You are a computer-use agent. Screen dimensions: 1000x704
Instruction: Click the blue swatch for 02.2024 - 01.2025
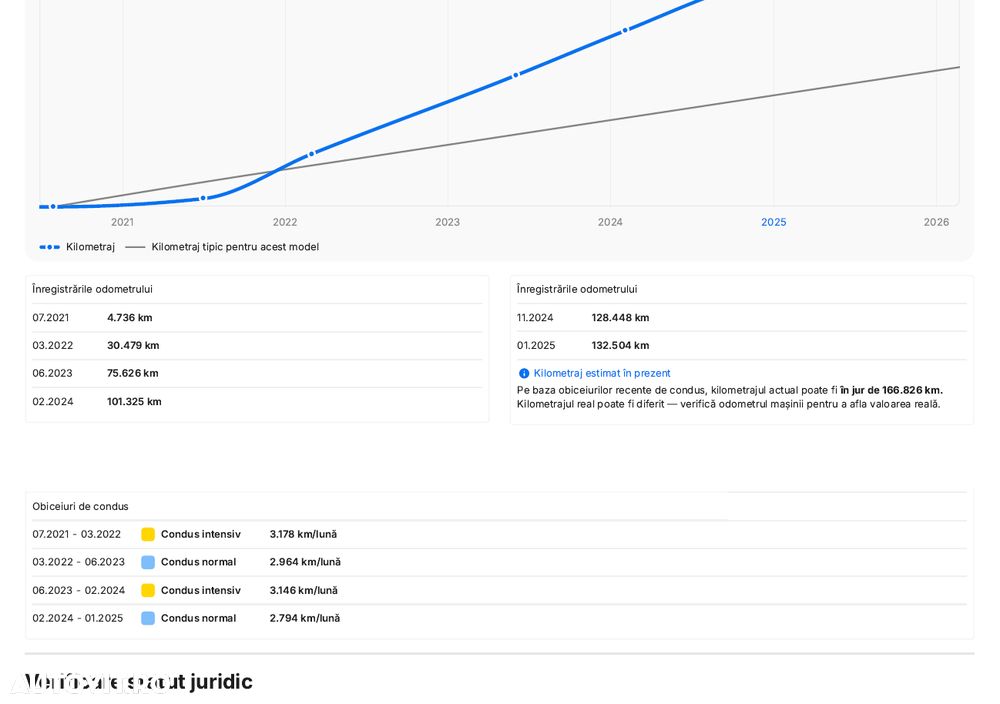point(148,618)
